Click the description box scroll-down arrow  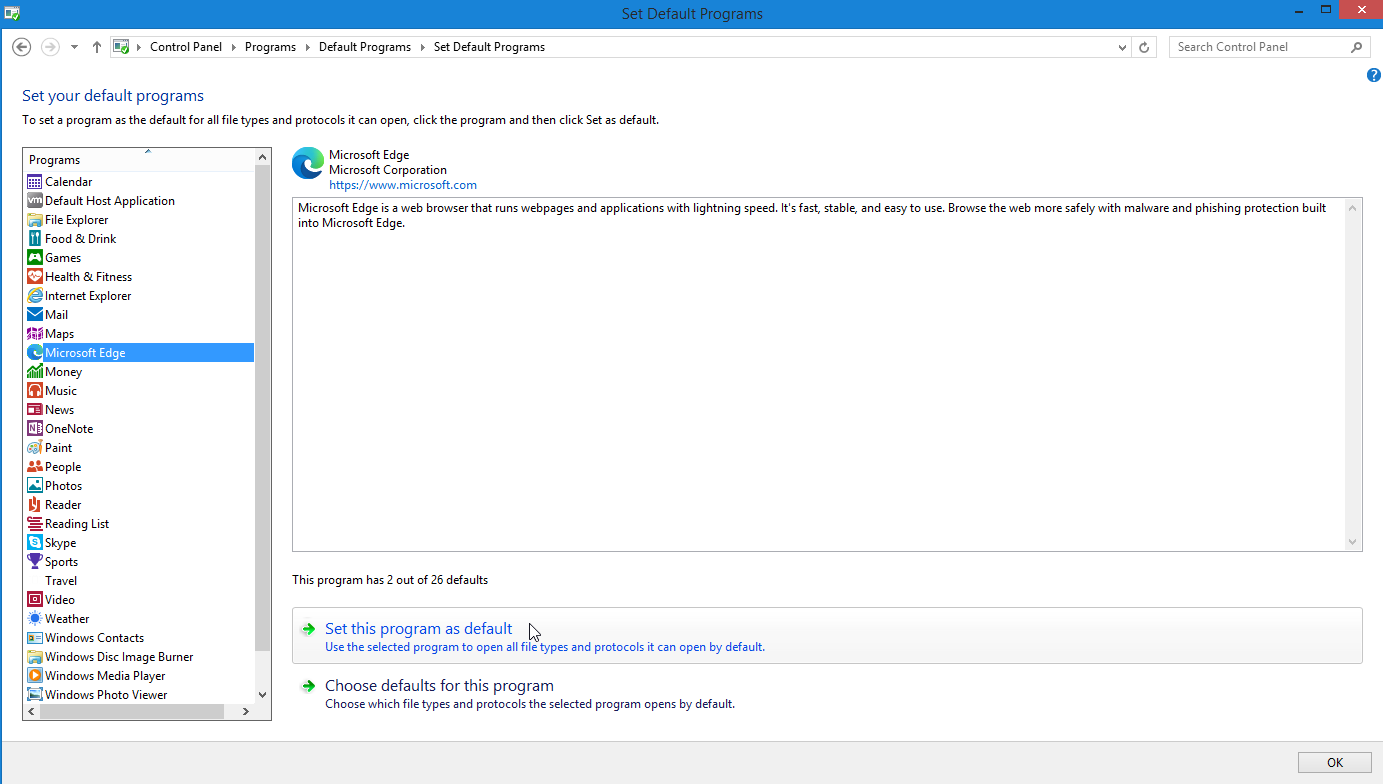(x=1353, y=542)
